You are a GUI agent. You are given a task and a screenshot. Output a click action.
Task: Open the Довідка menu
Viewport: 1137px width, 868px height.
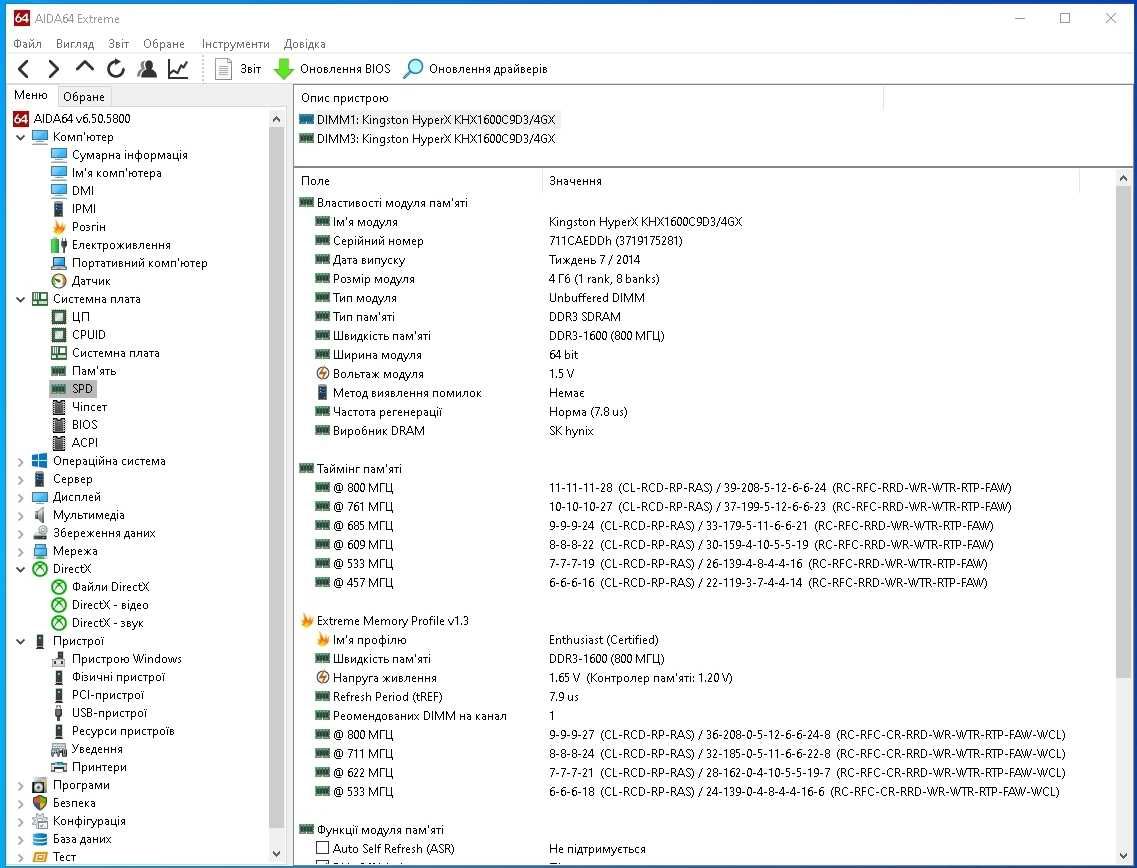tap(305, 44)
